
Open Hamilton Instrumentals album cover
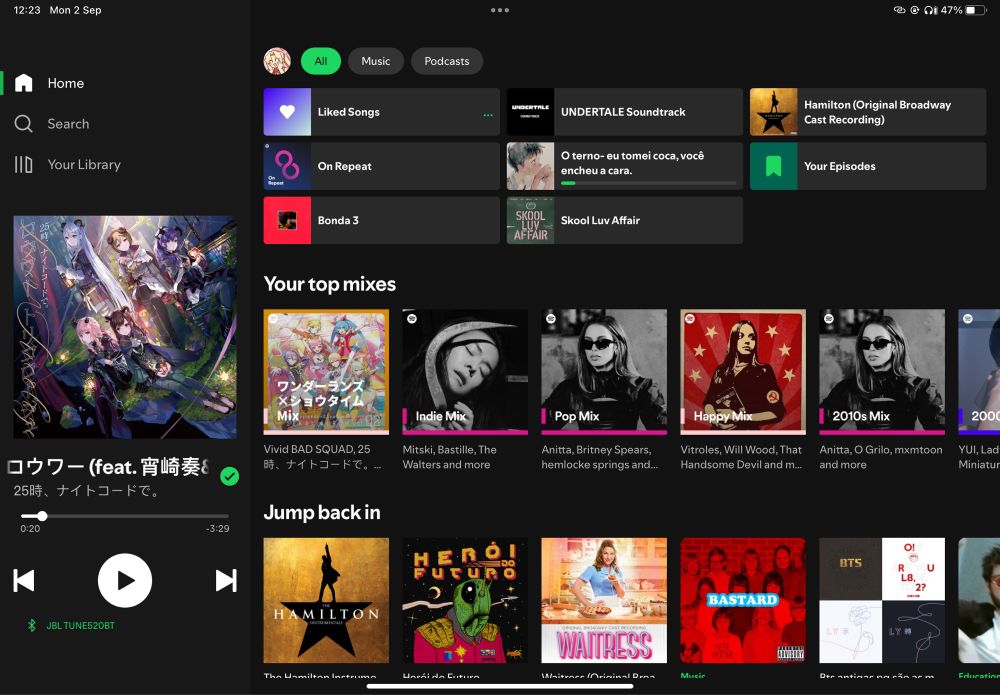(x=326, y=600)
